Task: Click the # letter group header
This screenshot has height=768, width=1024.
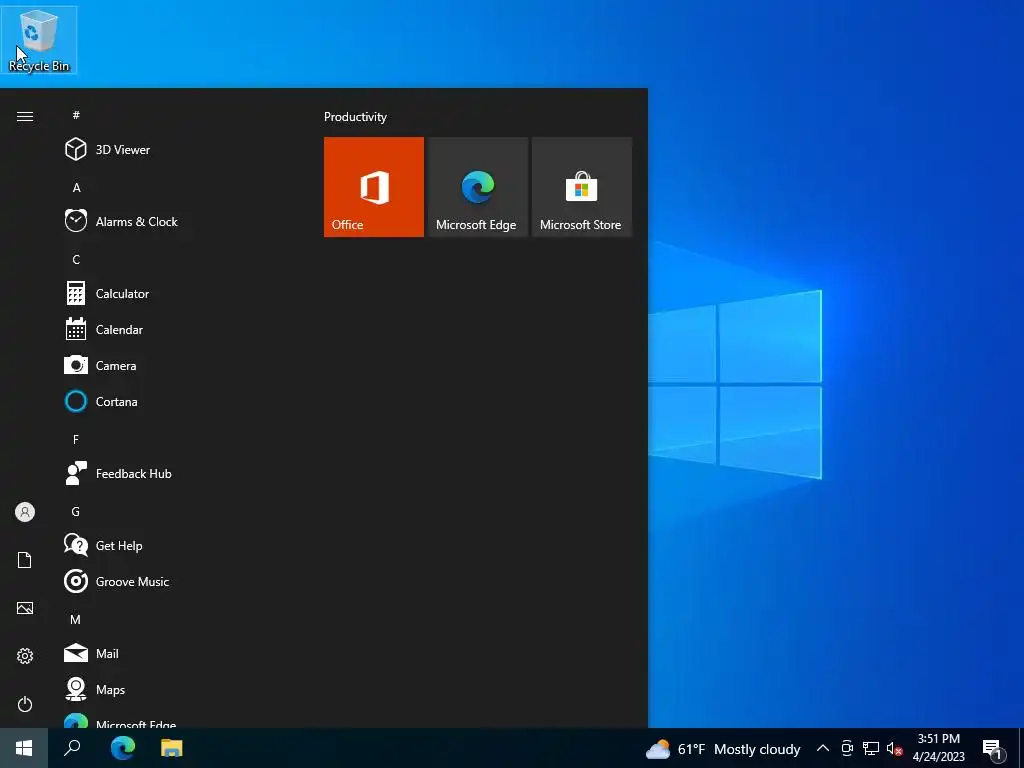Action: click(x=76, y=115)
